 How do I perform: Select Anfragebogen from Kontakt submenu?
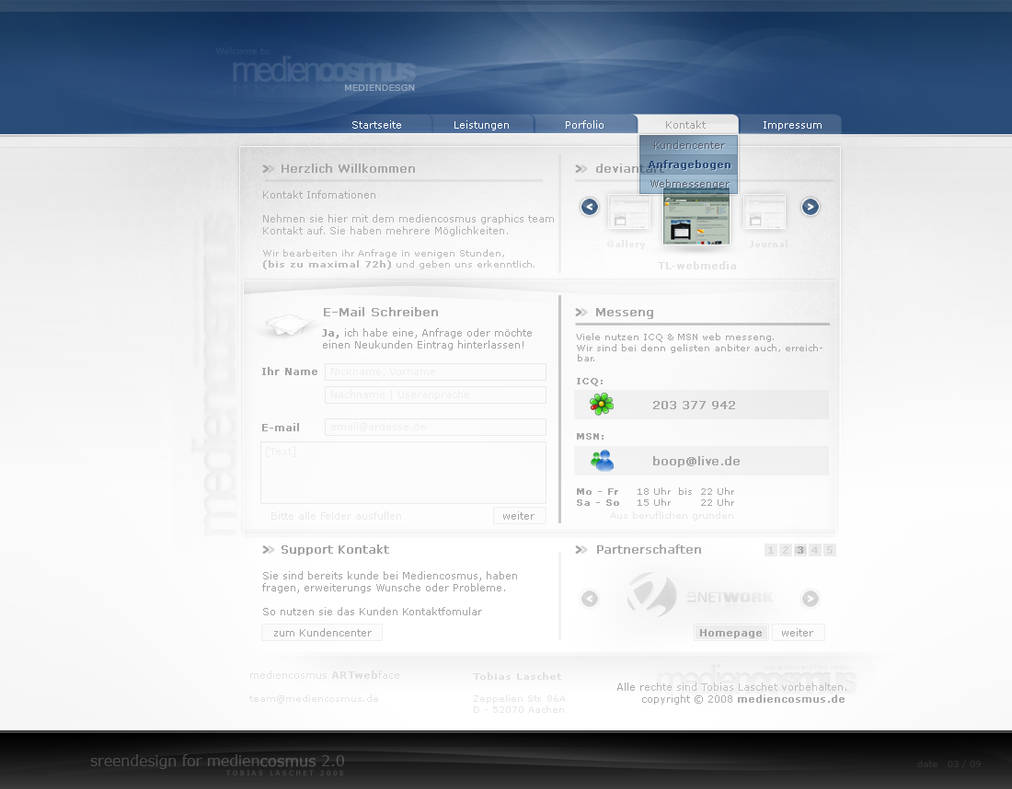(x=689, y=164)
